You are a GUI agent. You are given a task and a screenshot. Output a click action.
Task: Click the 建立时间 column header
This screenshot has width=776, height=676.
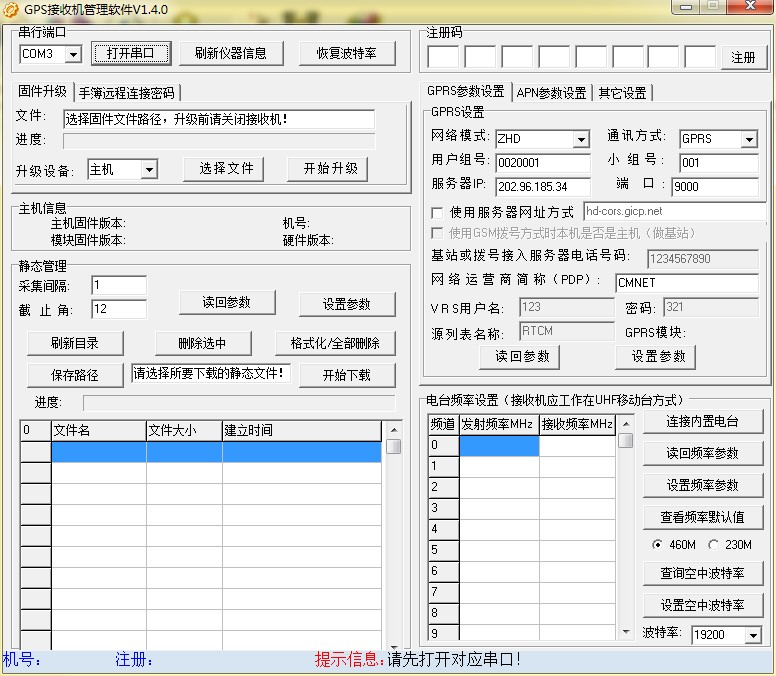pos(302,430)
